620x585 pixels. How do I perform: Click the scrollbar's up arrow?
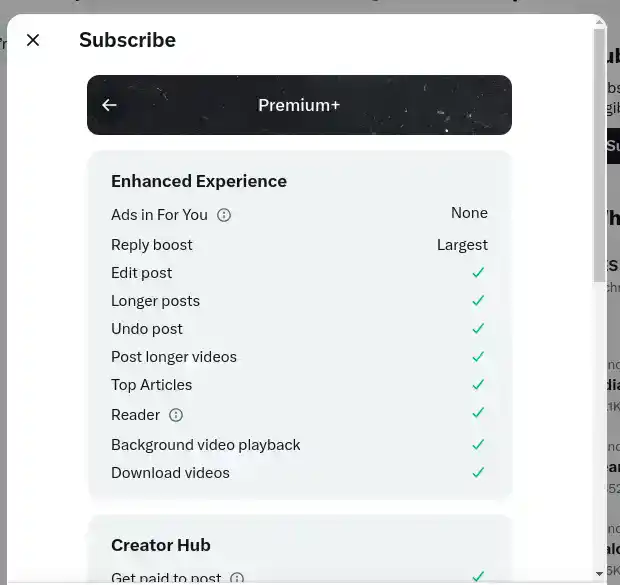[x=600, y=23]
